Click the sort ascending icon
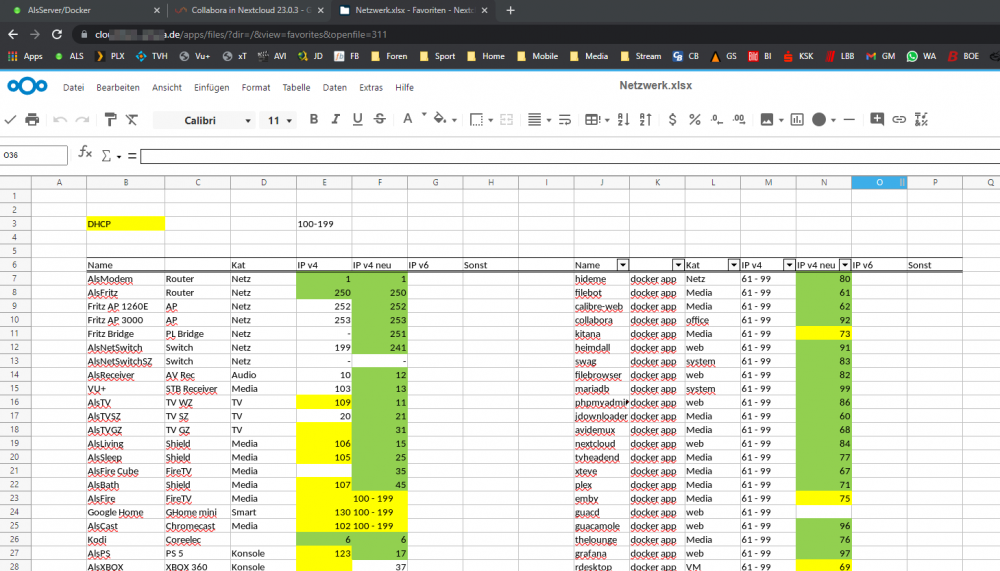The width and height of the screenshot is (1000, 571). tap(623, 119)
